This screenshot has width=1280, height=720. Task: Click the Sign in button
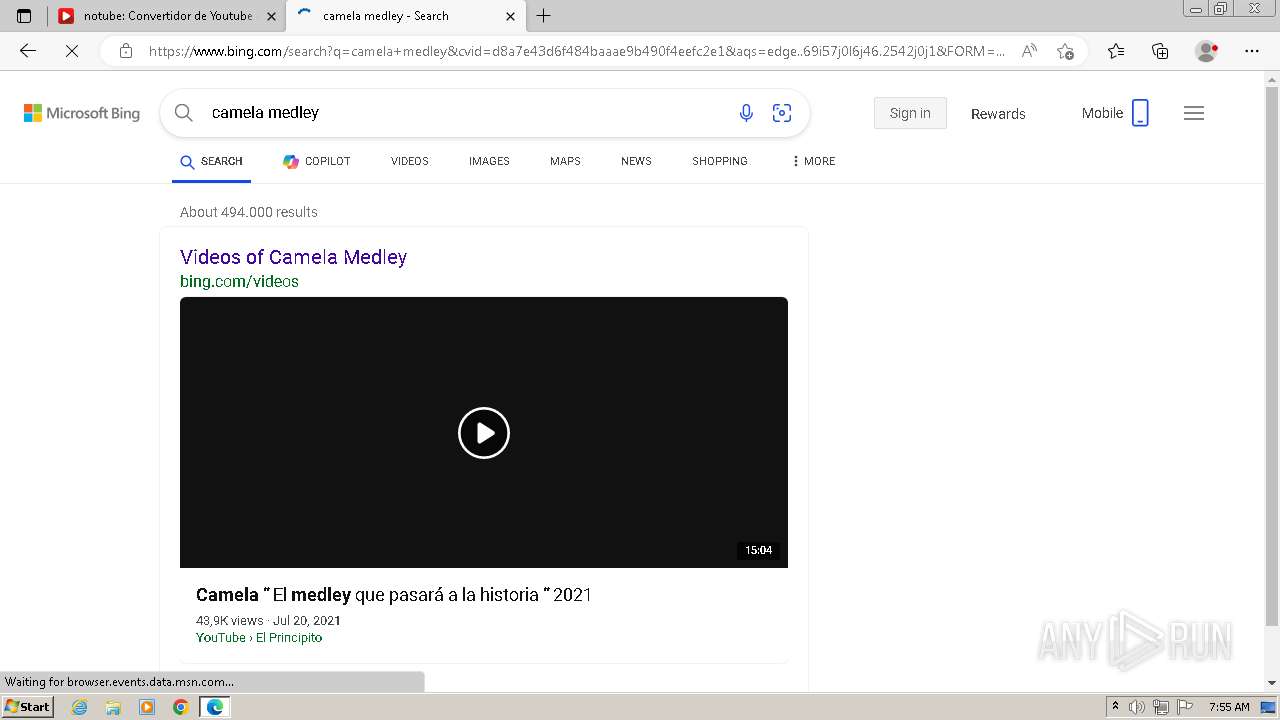point(910,113)
